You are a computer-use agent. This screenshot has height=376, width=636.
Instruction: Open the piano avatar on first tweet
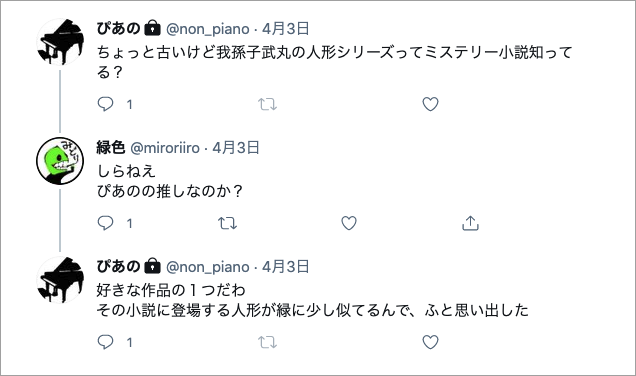pos(60,42)
